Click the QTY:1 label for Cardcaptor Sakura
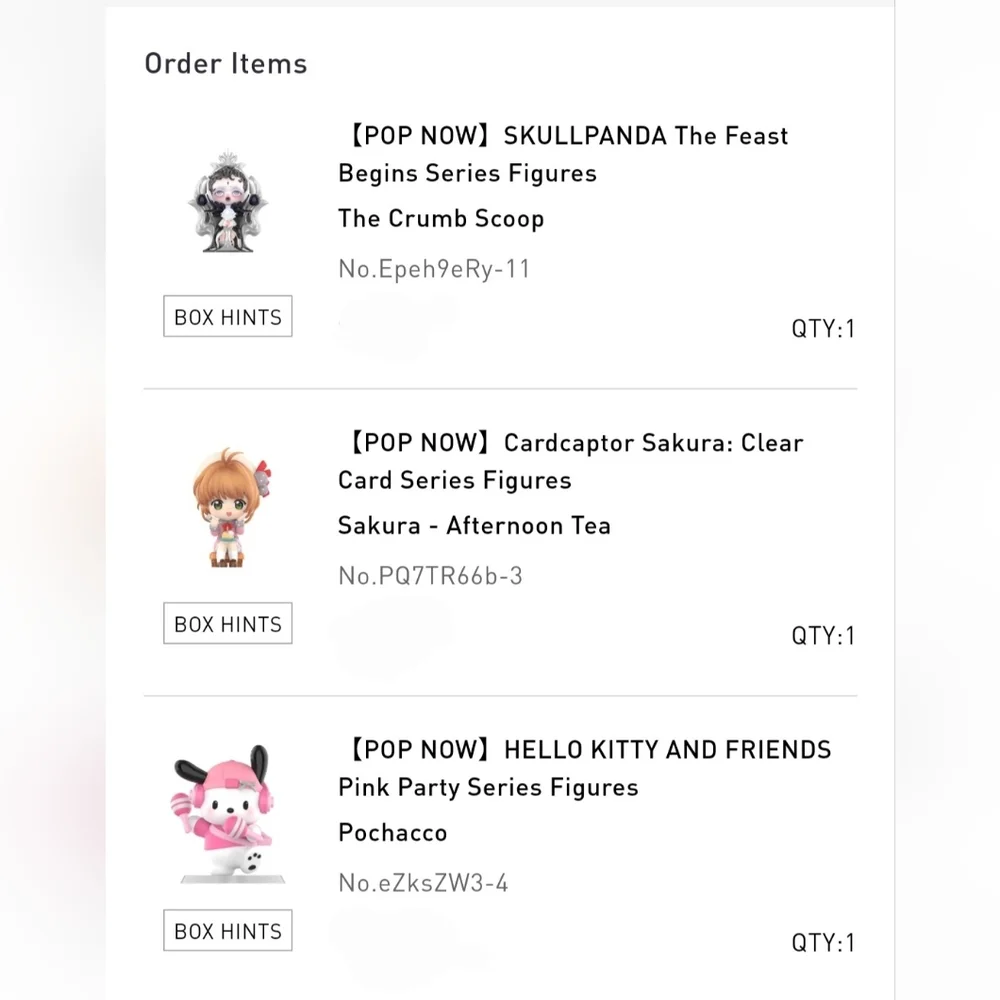Screen dimensions: 1000x1000 (x=823, y=636)
